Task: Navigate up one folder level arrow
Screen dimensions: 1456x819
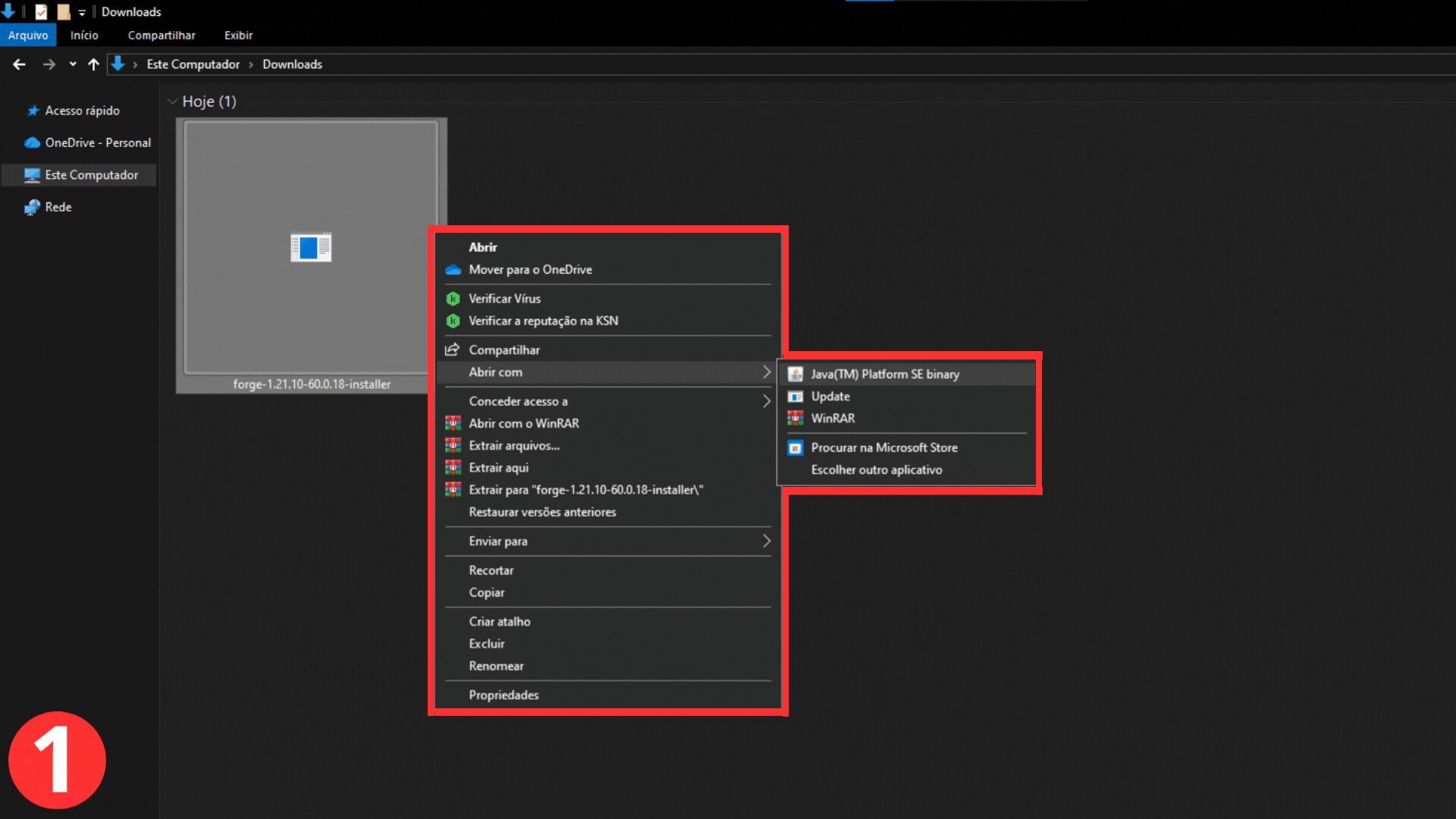Action: pos(93,64)
